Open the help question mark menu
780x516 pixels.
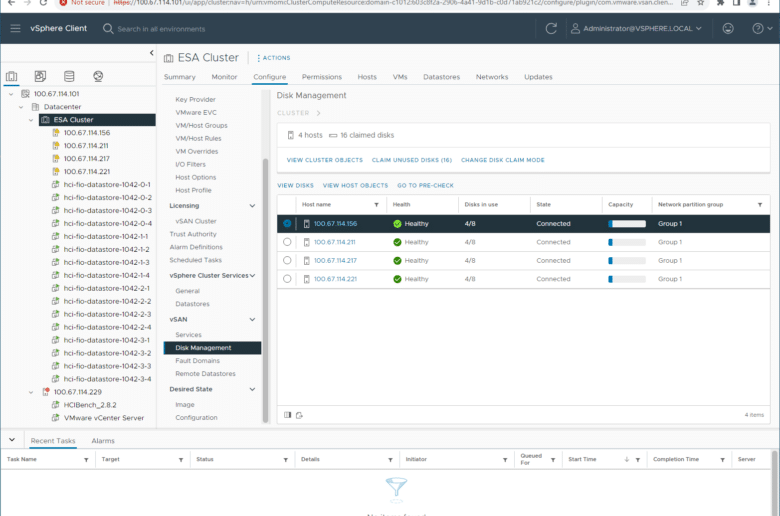tap(762, 28)
